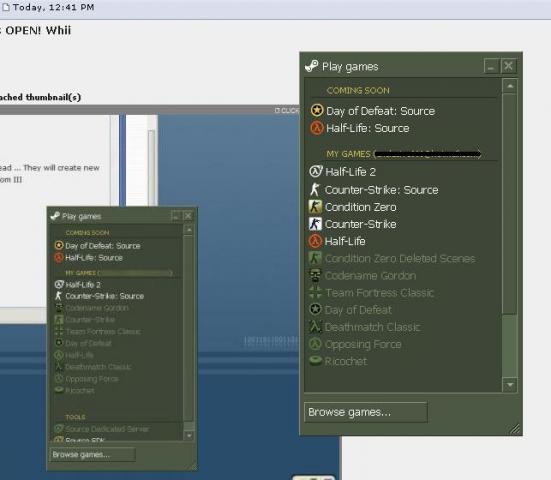The width and height of the screenshot is (551, 480).
Task: Click Counter-Strike icon in large Play games window
Action: coord(315,224)
